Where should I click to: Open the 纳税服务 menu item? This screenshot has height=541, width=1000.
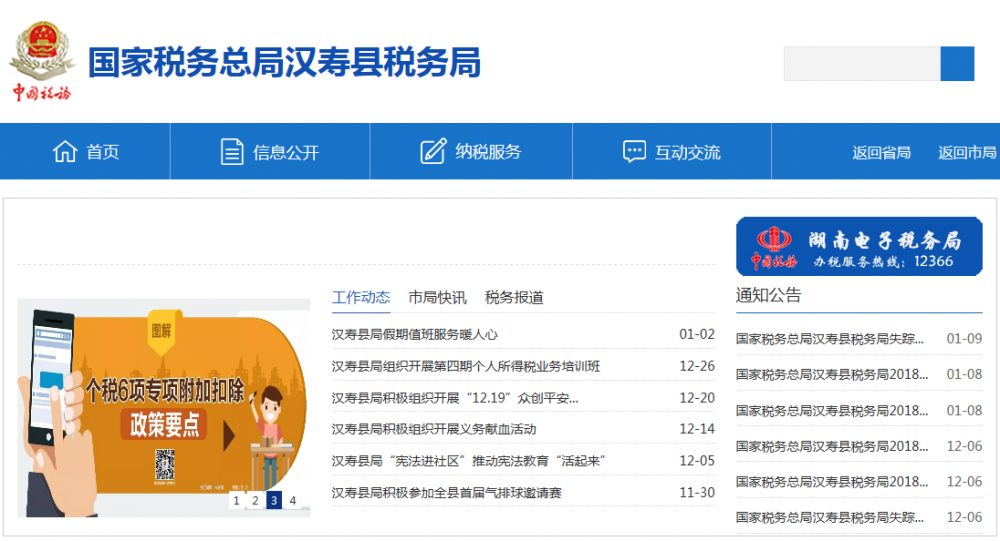coord(488,152)
